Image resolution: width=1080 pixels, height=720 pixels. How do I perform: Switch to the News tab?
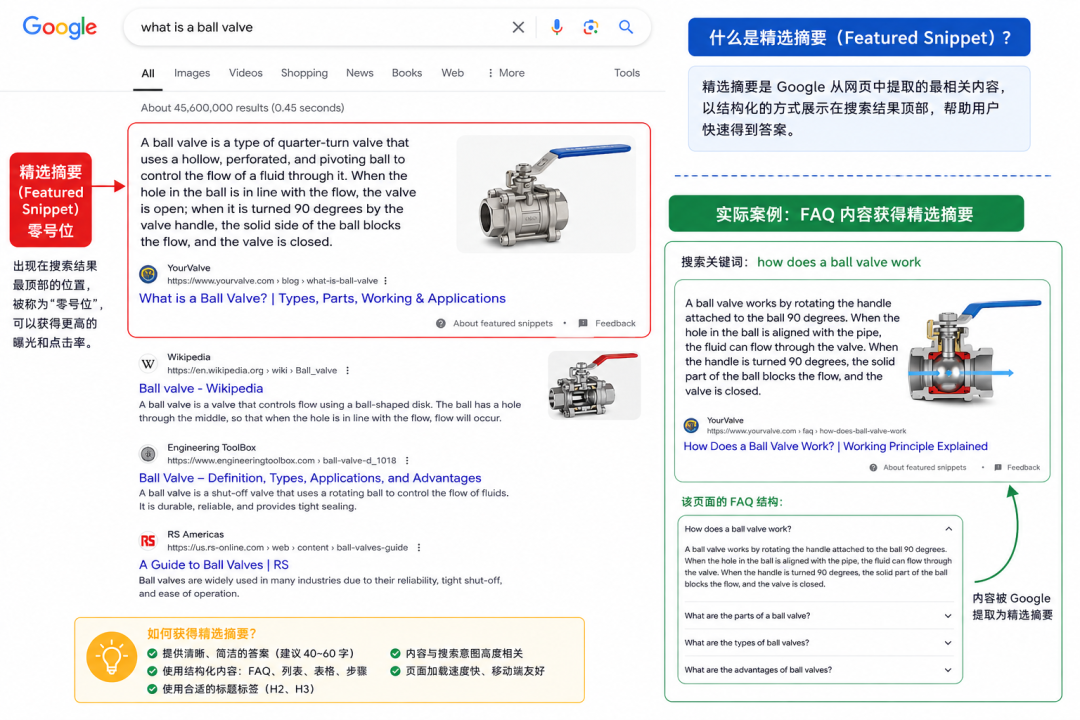(360, 73)
